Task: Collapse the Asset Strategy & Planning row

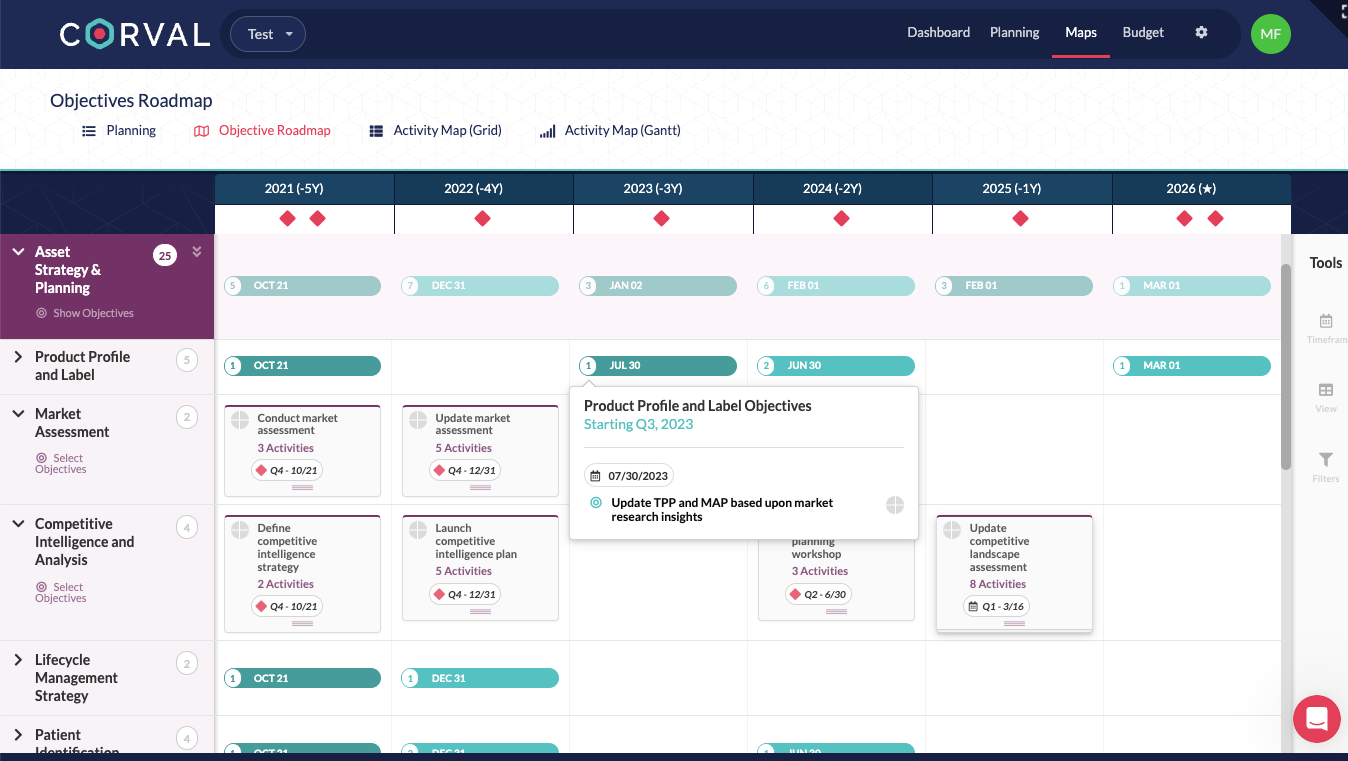Action: (18, 252)
